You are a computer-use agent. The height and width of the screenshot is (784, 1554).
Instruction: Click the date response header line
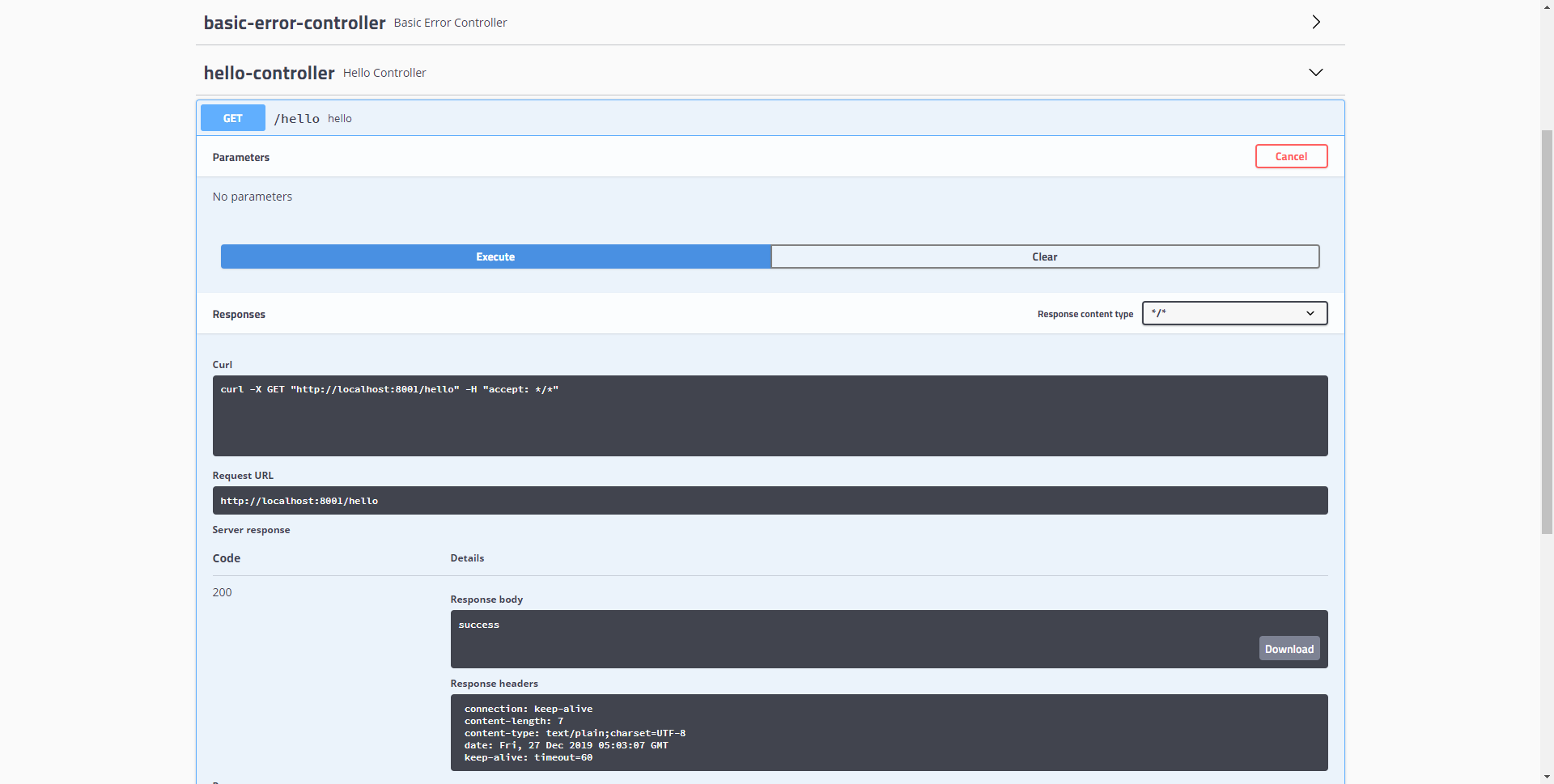567,745
